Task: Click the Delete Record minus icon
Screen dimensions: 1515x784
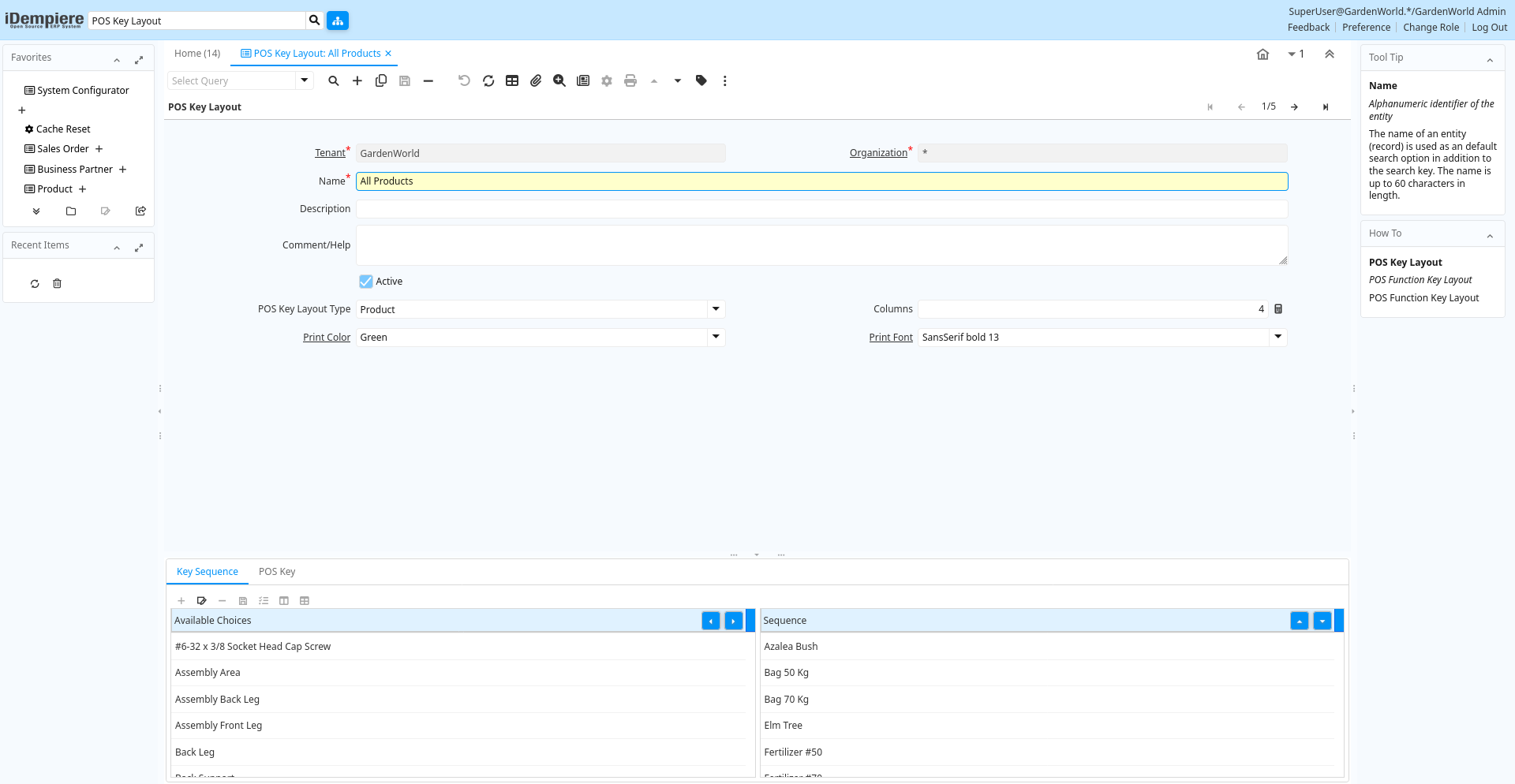Action: point(428,80)
